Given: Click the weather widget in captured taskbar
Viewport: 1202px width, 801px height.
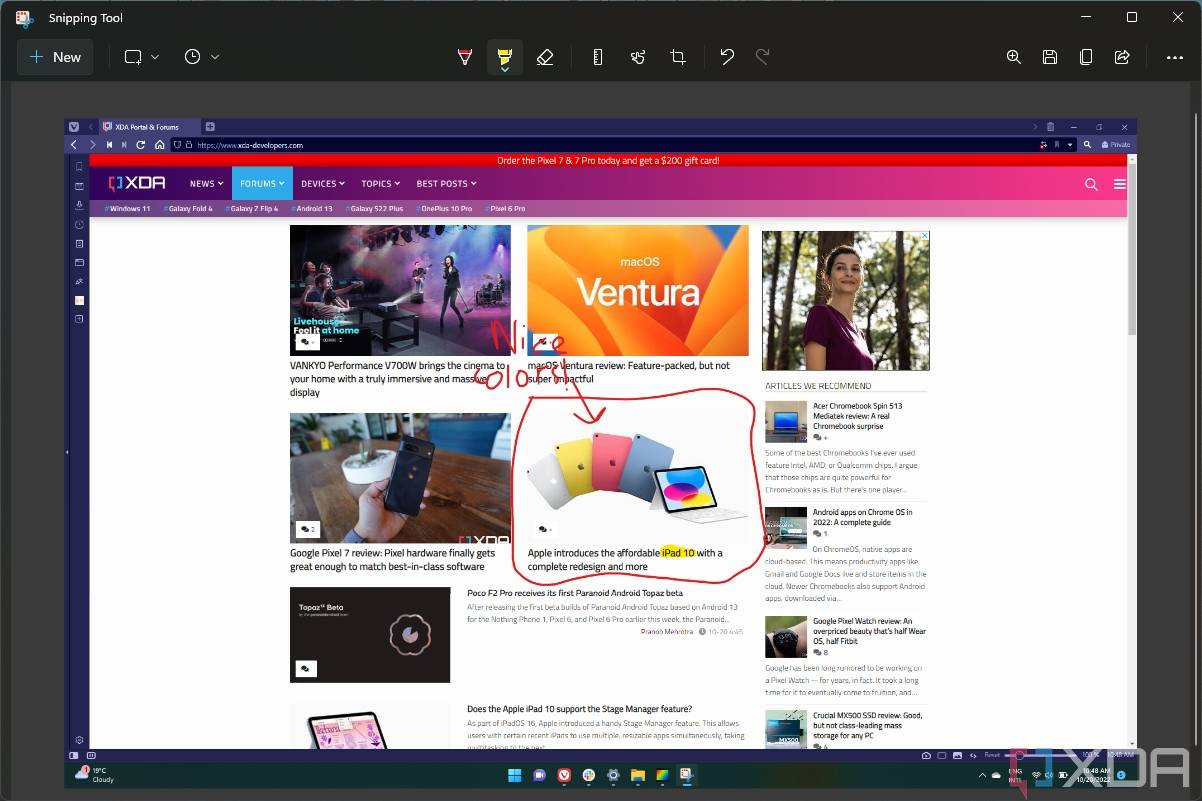Looking at the screenshot, I should coord(96,775).
